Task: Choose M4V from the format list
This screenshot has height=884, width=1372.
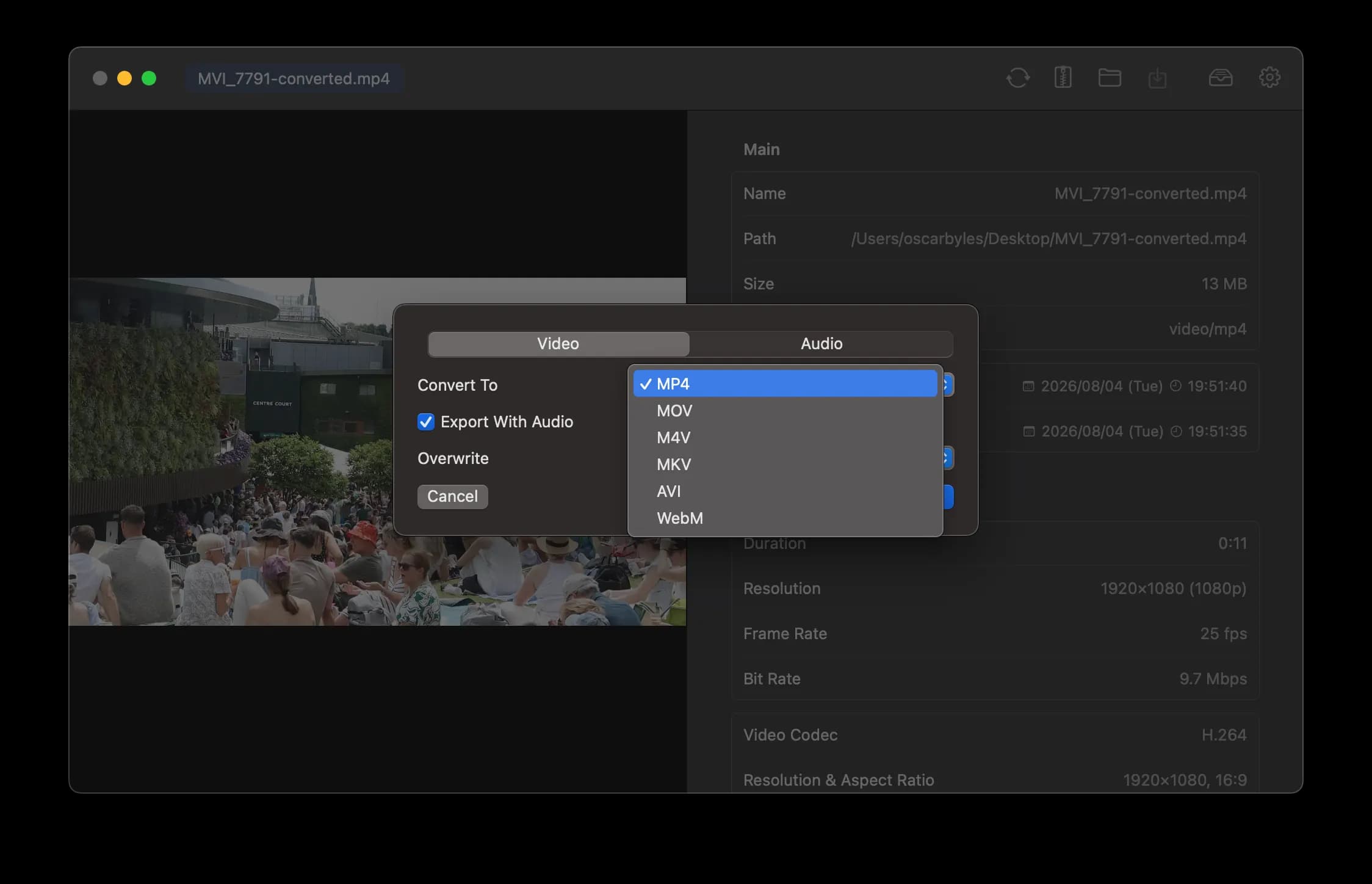Action: click(x=785, y=438)
